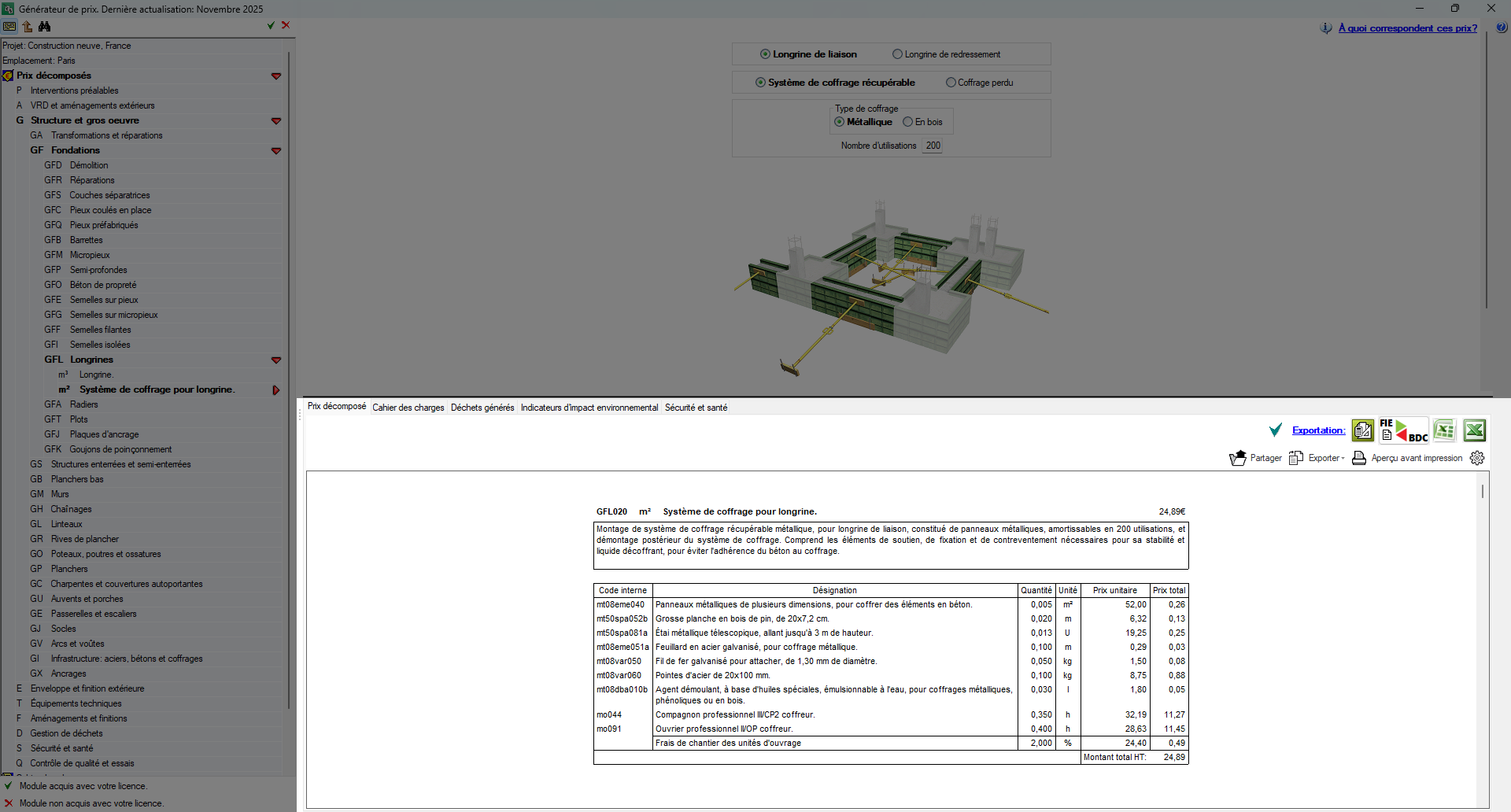Click the keyboard-style icon in the left toolbar
This screenshot has height=812, width=1511.
click(9, 26)
